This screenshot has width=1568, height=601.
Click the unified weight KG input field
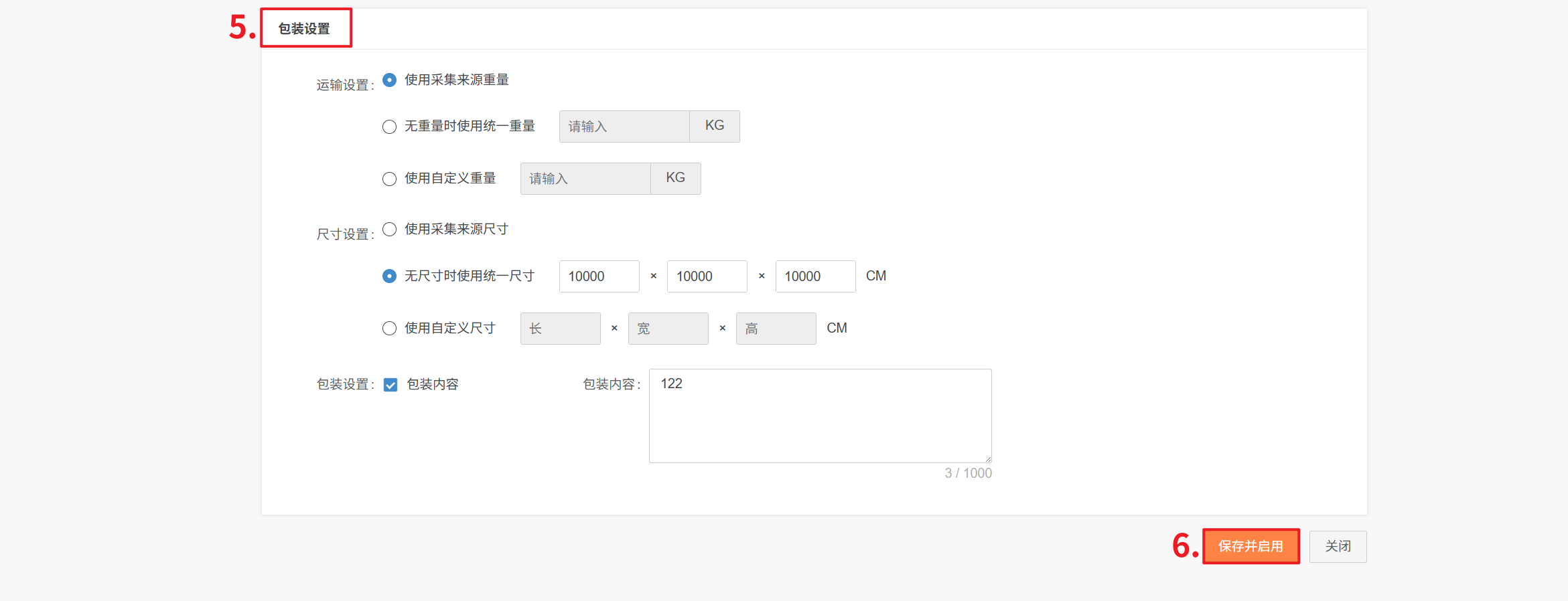pos(624,126)
